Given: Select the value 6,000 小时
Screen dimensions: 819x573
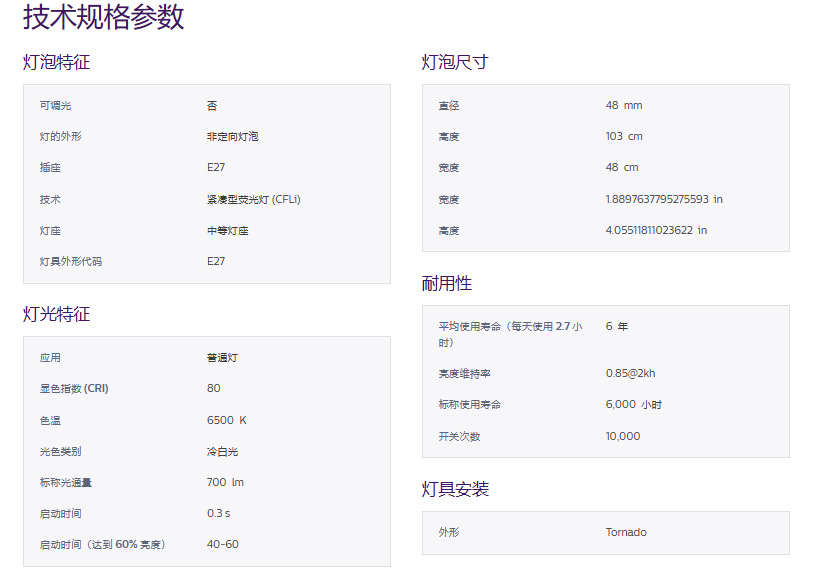Looking at the screenshot, I should tap(634, 404).
